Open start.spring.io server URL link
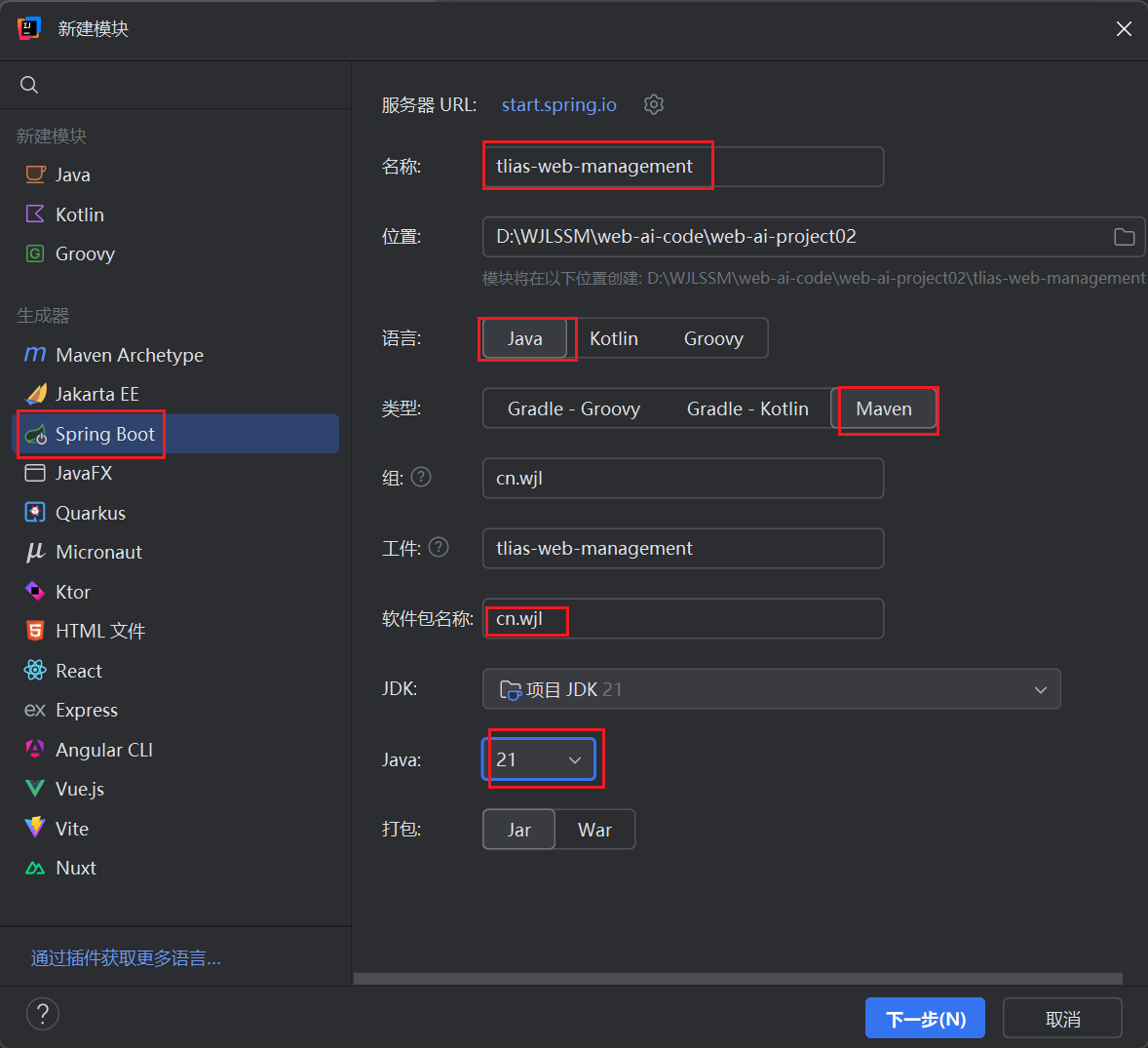 click(558, 104)
